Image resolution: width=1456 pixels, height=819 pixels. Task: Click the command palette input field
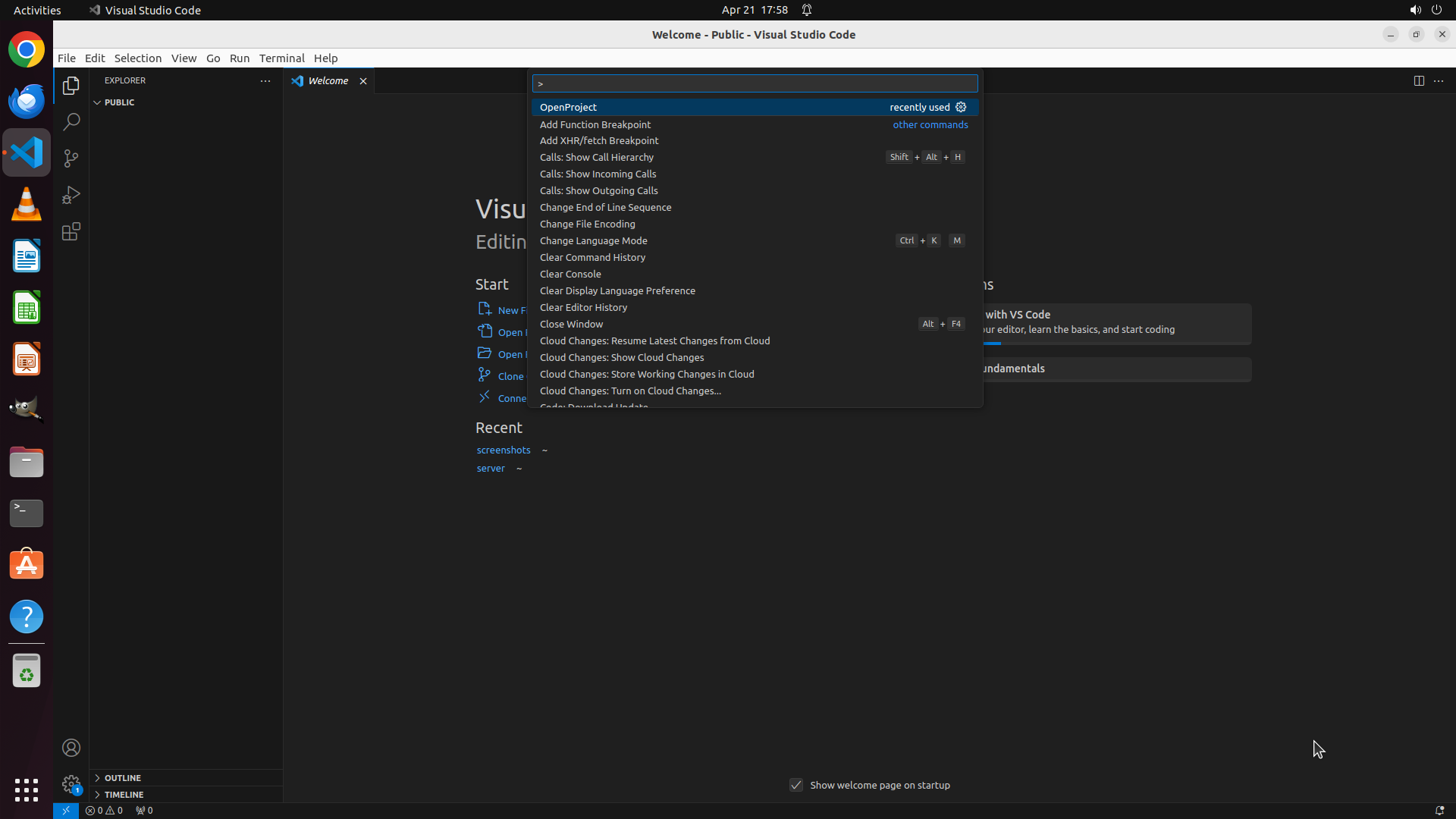click(755, 83)
